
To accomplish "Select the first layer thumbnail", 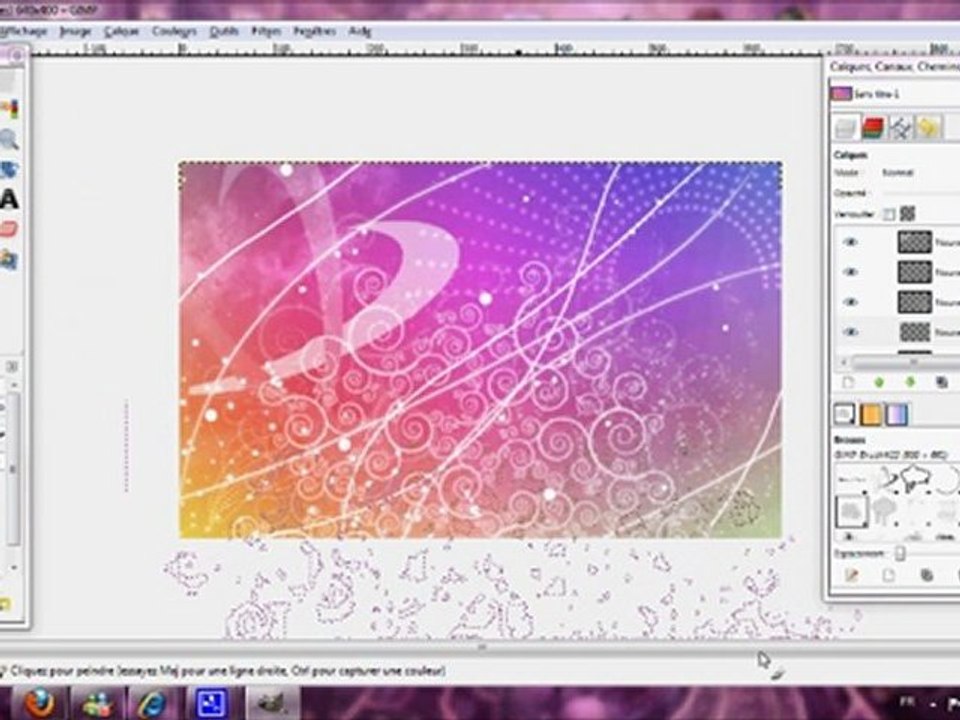I will point(915,242).
